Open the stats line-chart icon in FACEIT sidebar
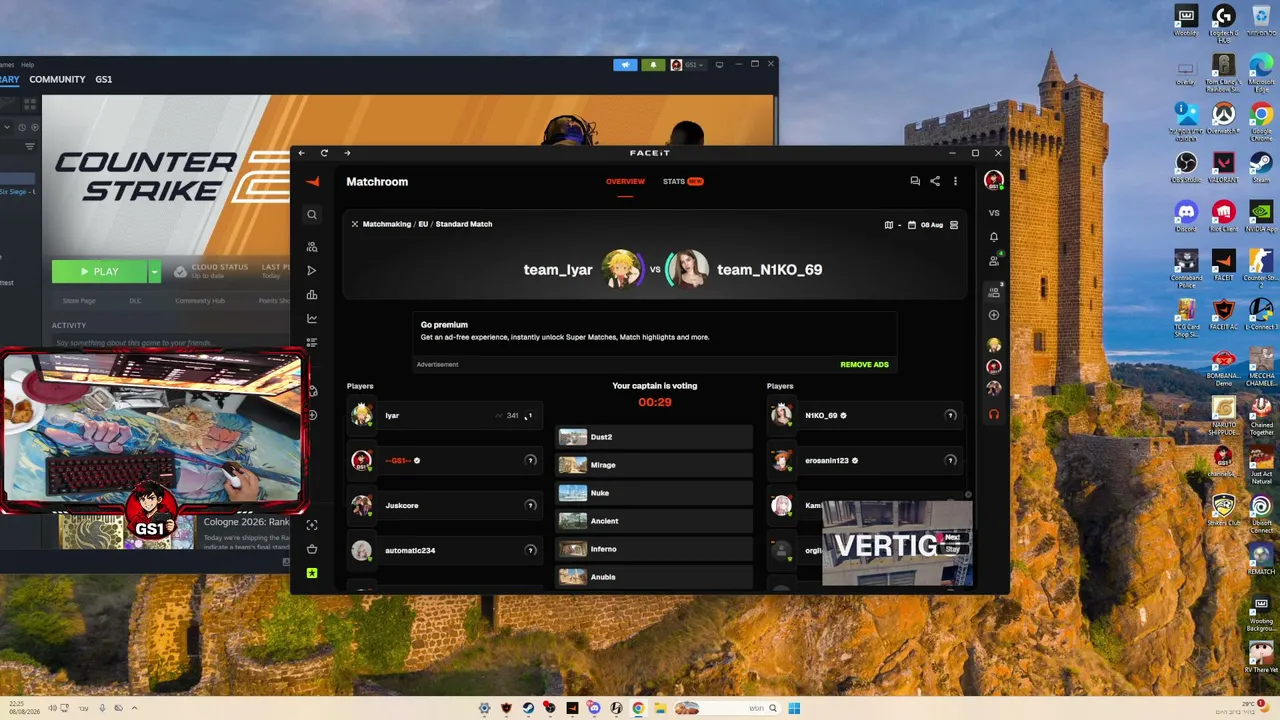Image resolution: width=1280 pixels, height=720 pixels. click(312, 319)
